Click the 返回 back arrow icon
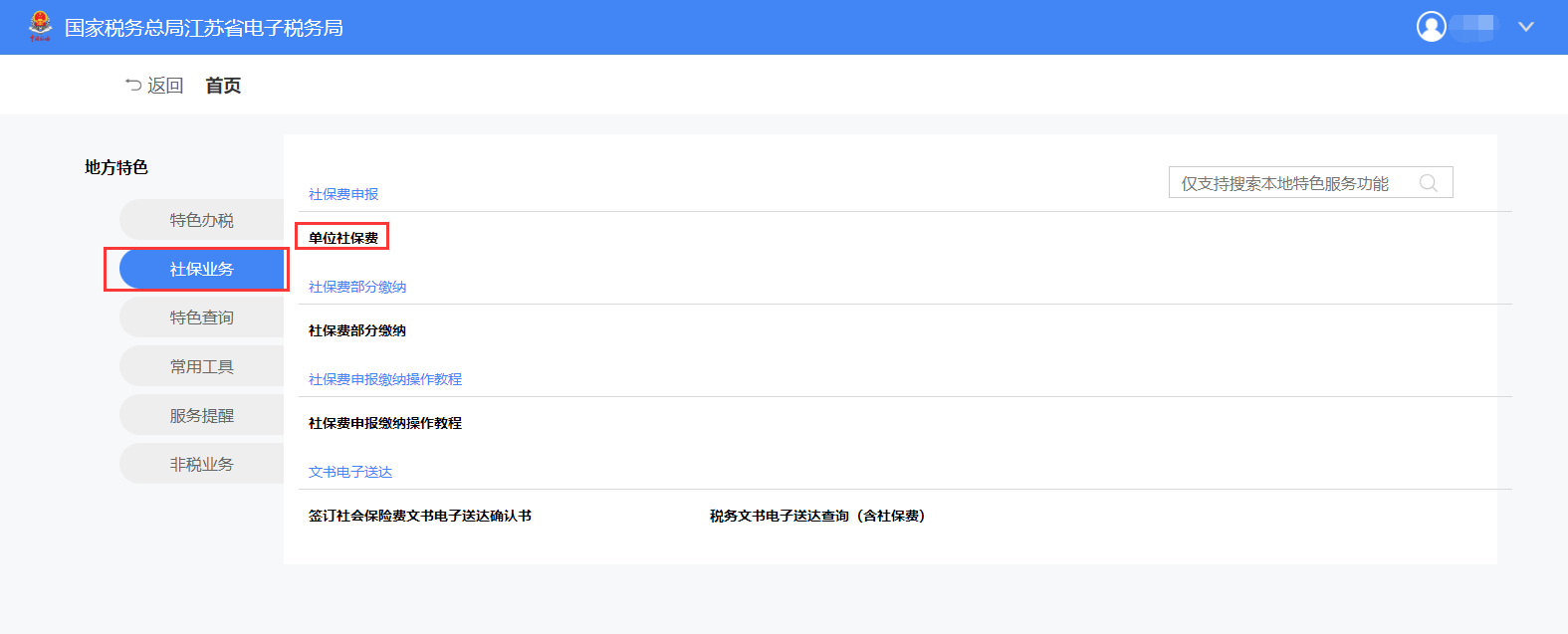 pos(133,86)
